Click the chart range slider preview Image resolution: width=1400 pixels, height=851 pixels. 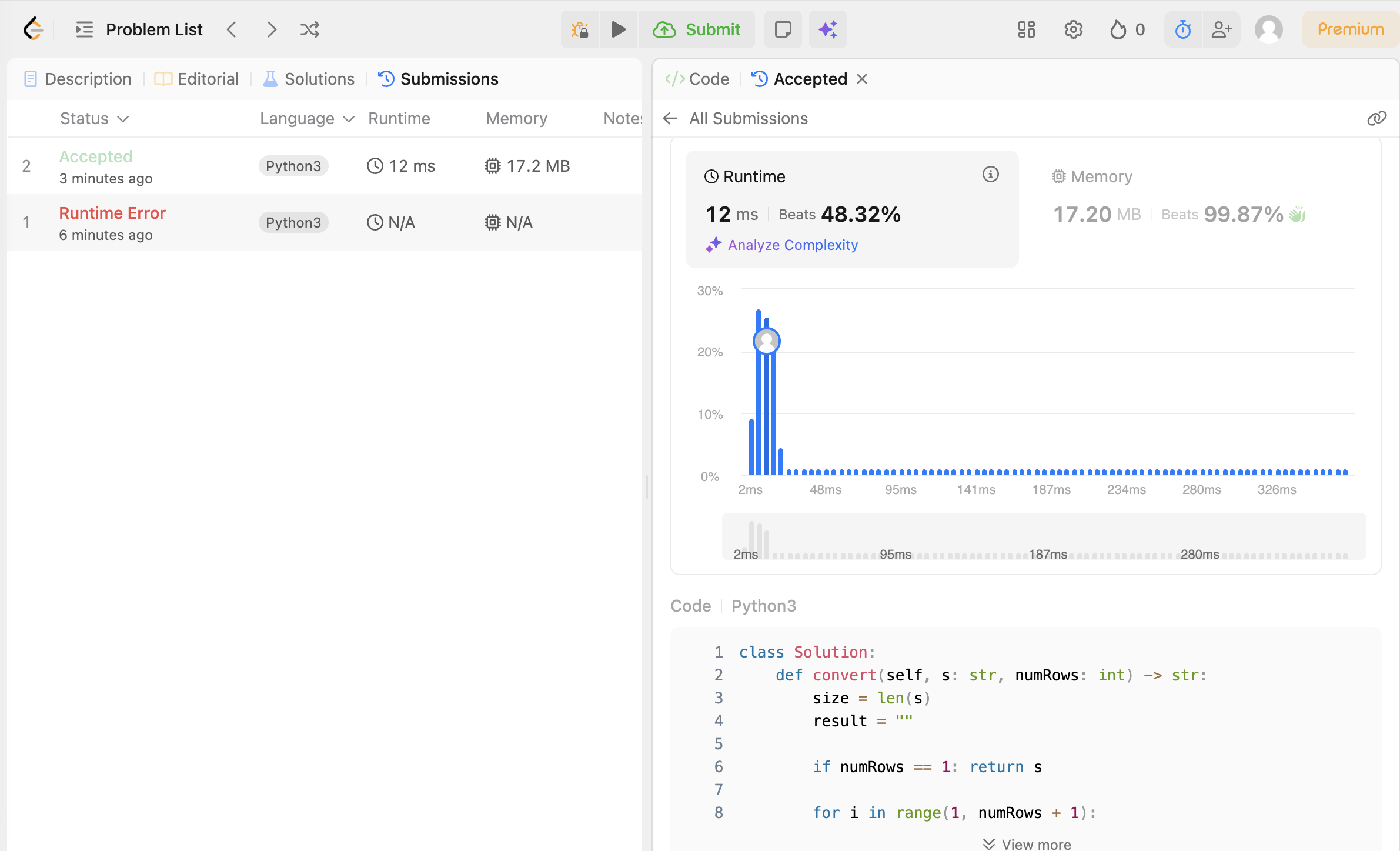(1044, 536)
